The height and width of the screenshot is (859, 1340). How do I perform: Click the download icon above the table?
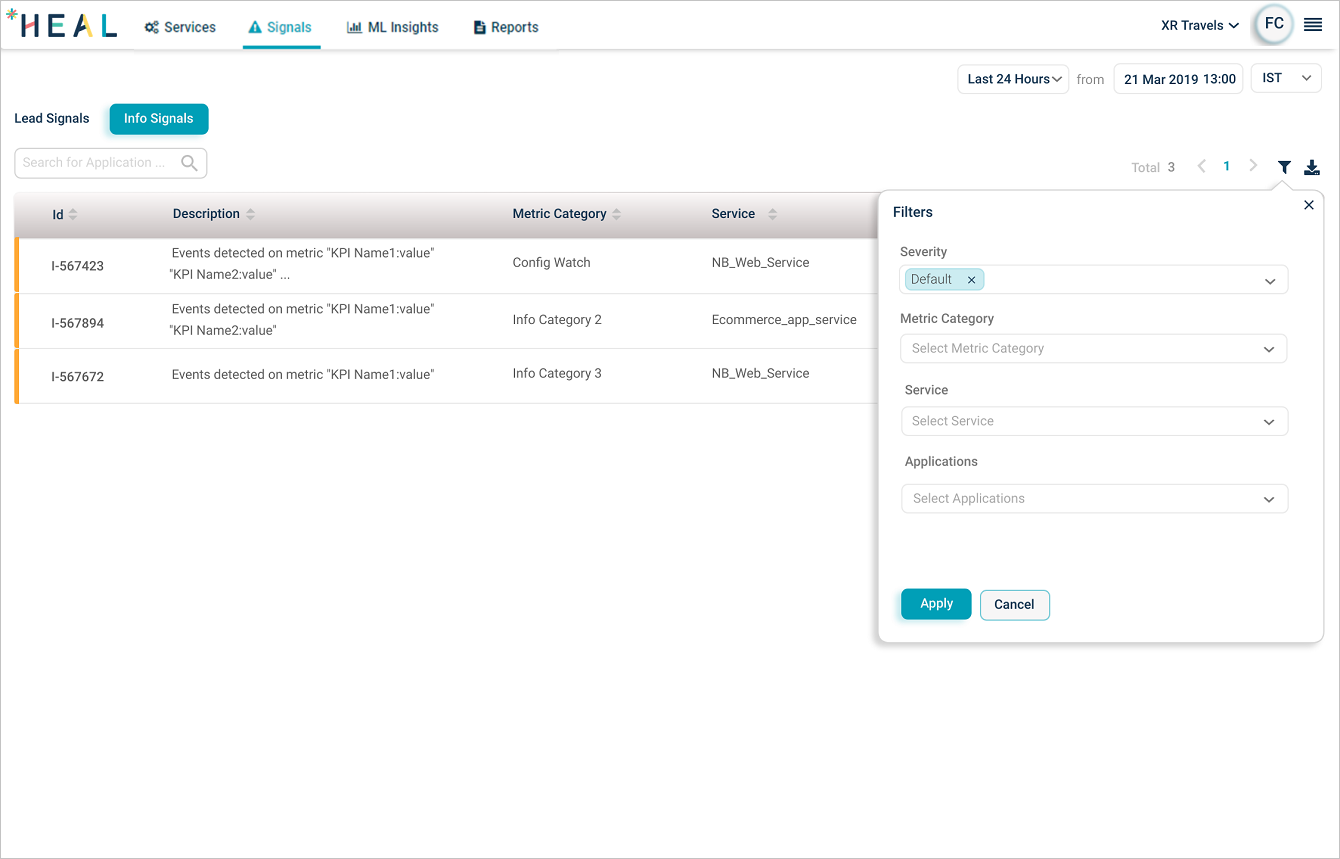click(1312, 167)
